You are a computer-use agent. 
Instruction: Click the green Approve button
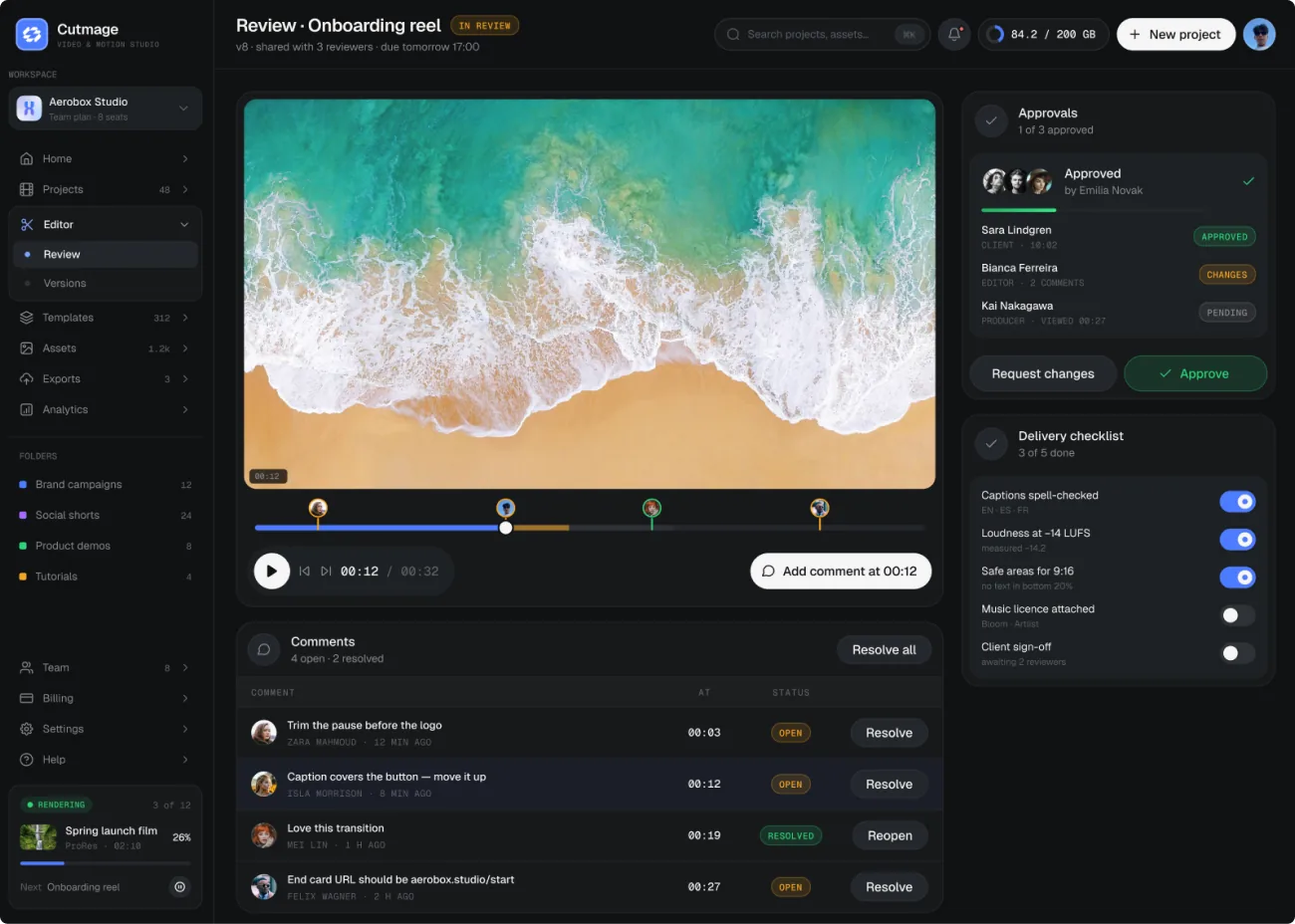click(x=1195, y=373)
